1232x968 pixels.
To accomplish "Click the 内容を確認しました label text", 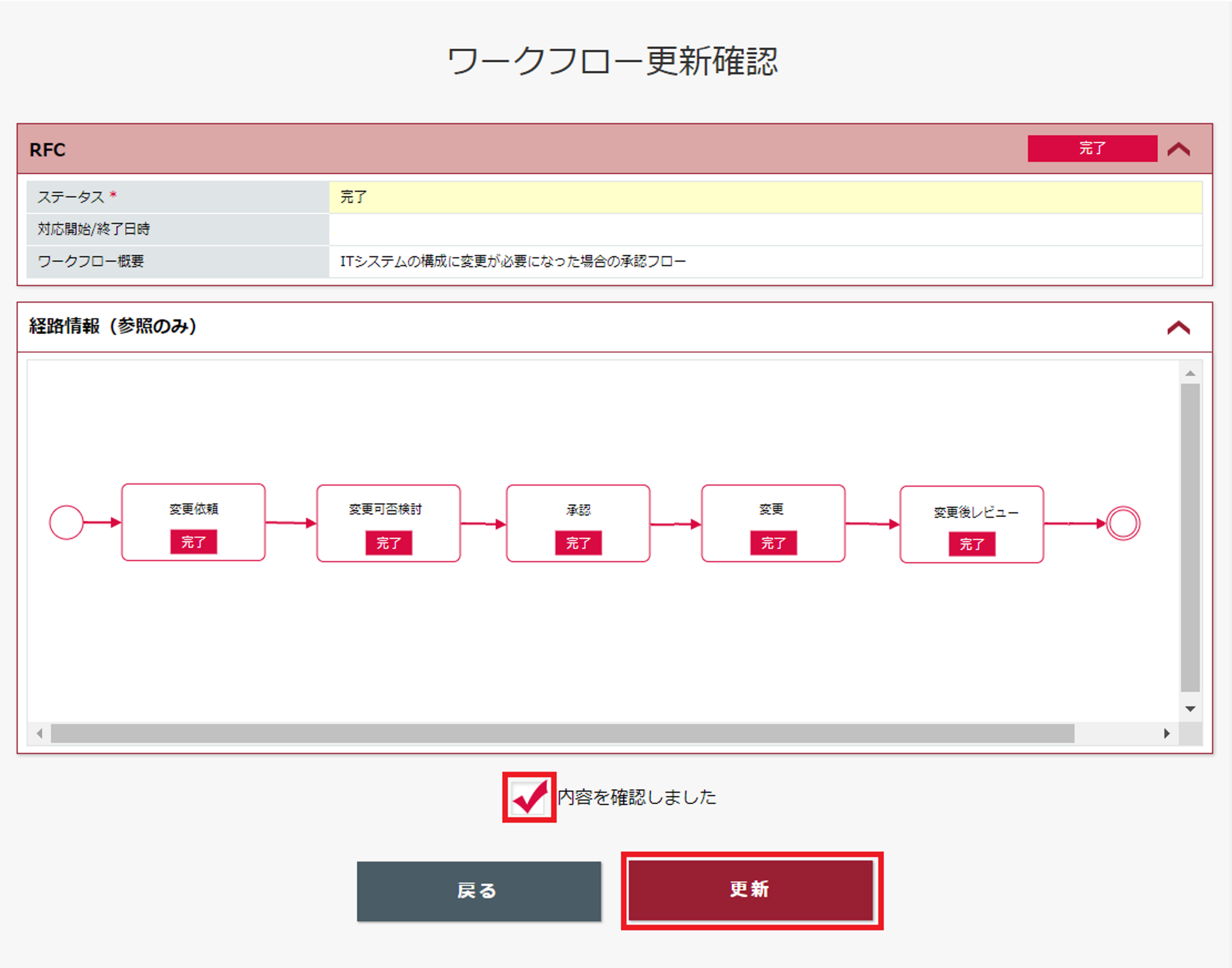I will point(637,797).
